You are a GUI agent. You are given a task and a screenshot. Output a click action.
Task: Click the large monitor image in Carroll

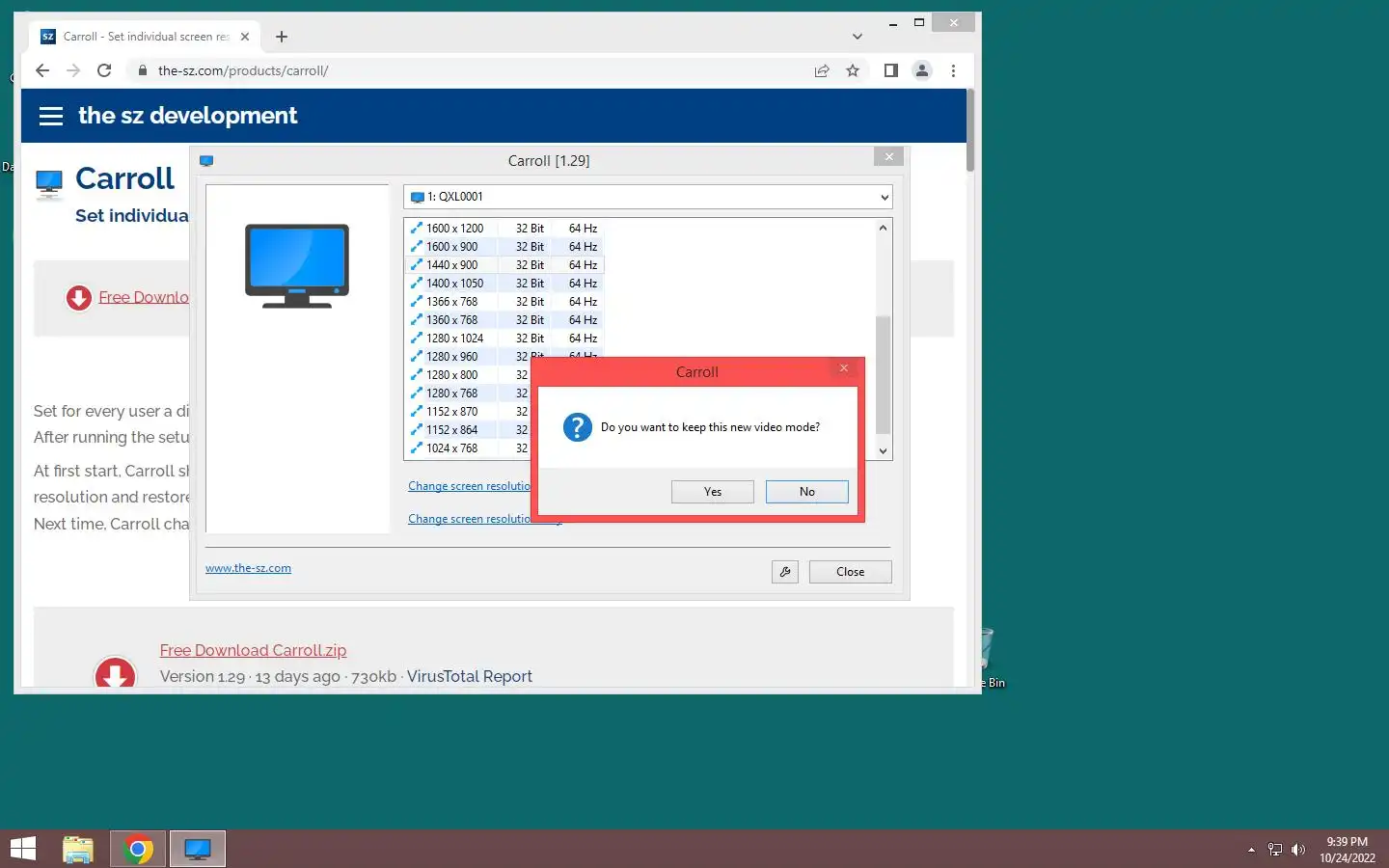click(x=297, y=266)
